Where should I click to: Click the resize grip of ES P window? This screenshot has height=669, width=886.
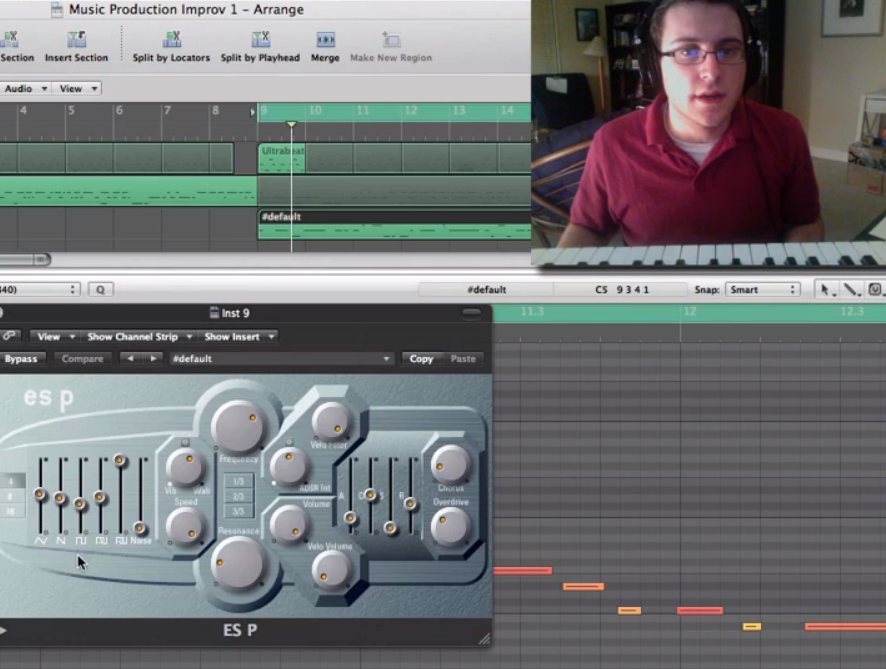484,639
